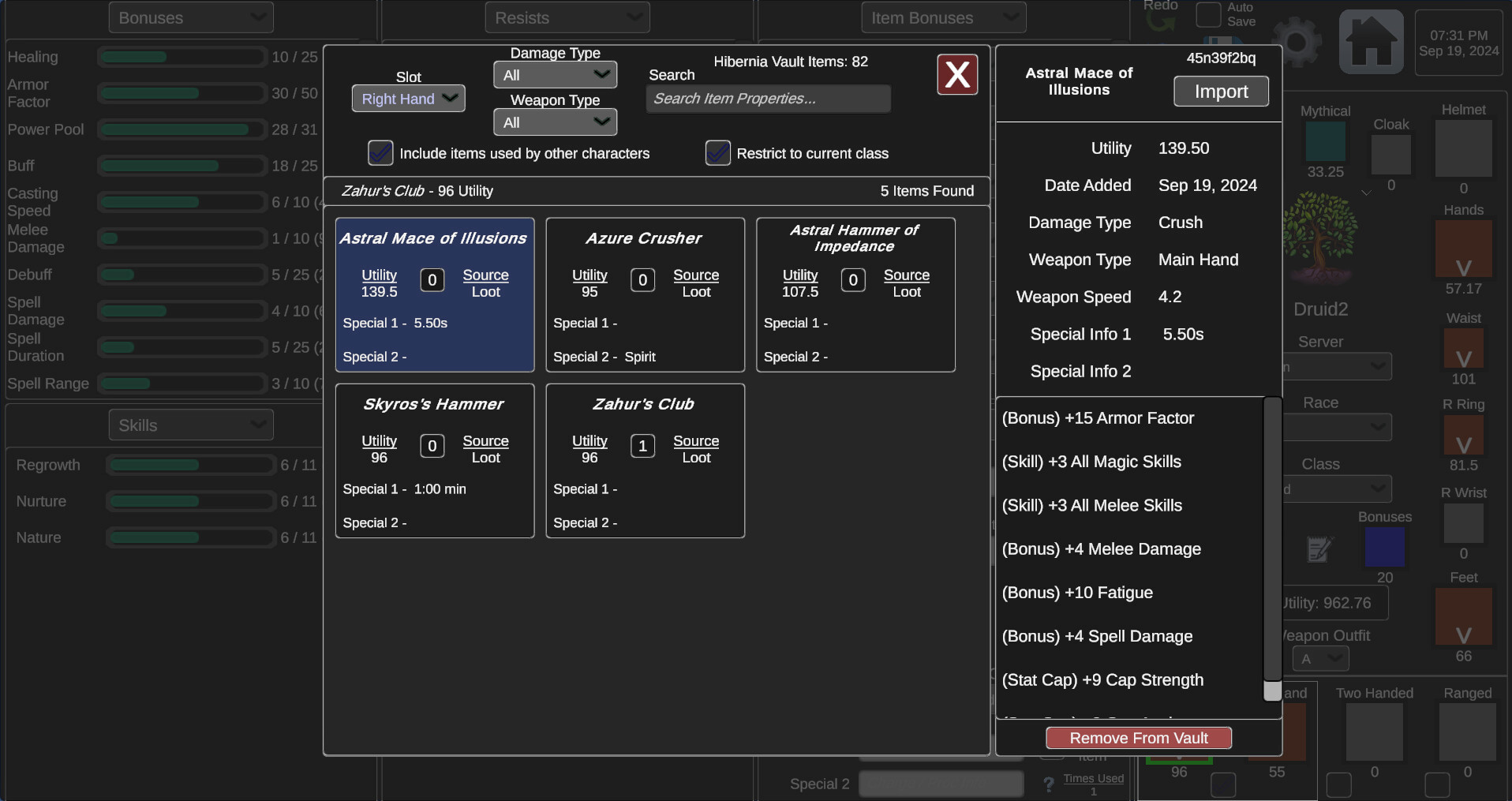Click the Special 2 input field at bottom
Viewport: 1512px width, 801px height.
pos(941,784)
